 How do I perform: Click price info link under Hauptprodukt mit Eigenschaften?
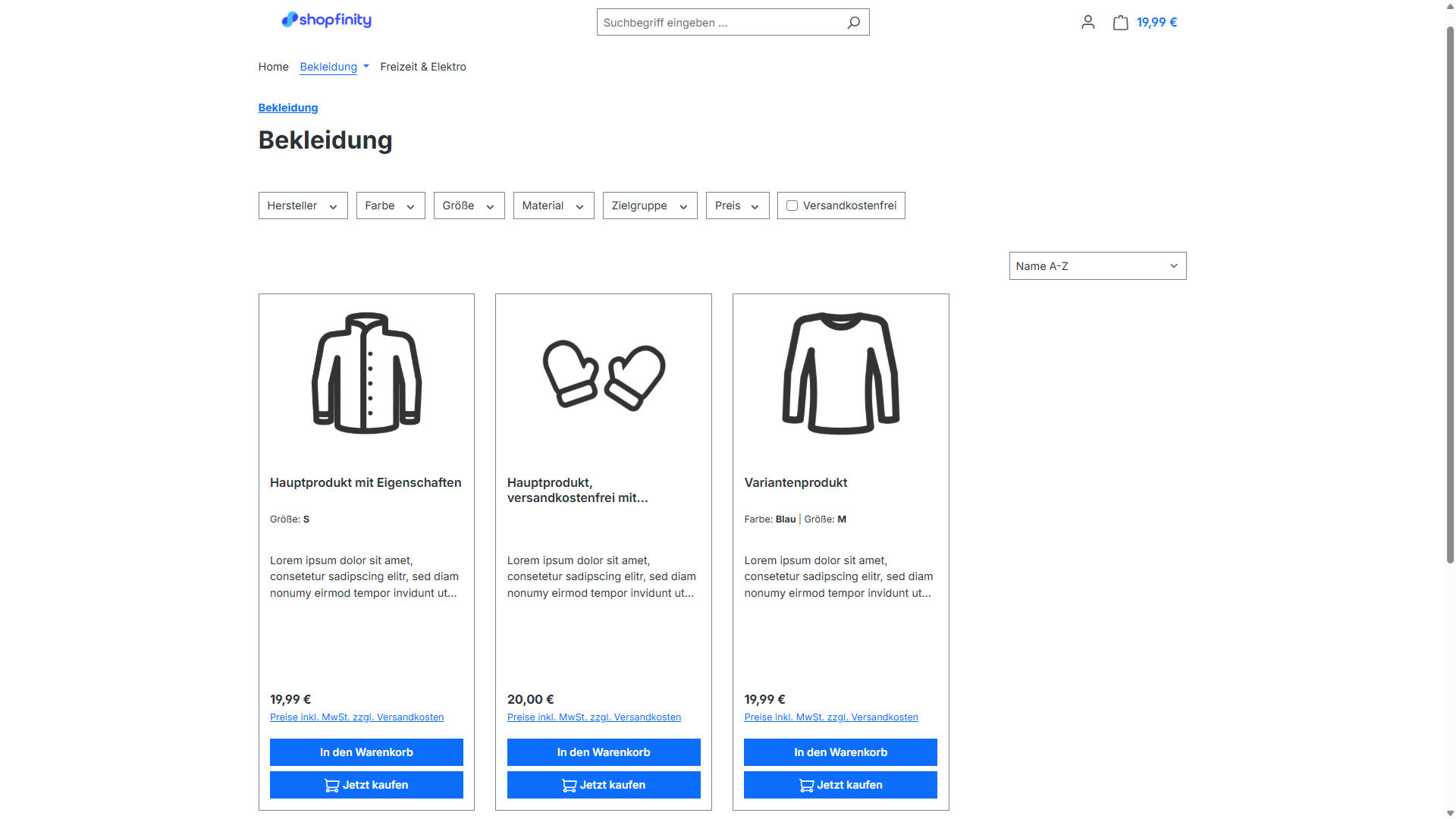coord(356,717)
